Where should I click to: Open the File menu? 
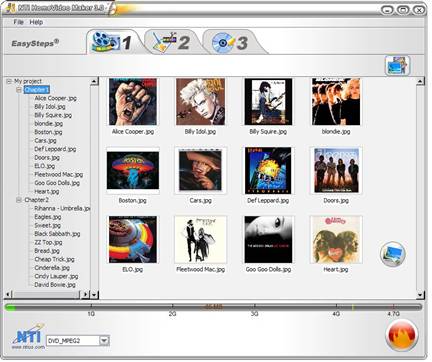(x=18, y=22)
